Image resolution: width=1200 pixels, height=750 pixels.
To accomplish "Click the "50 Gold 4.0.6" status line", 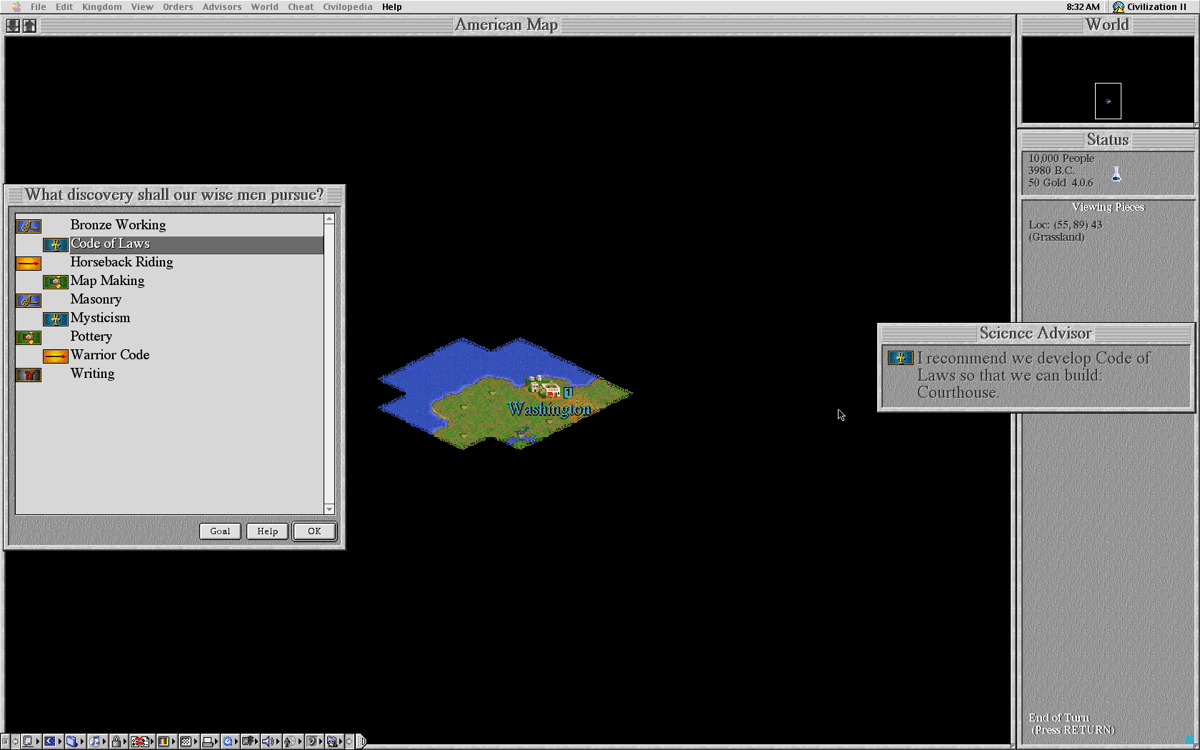I will [1061, 183].
